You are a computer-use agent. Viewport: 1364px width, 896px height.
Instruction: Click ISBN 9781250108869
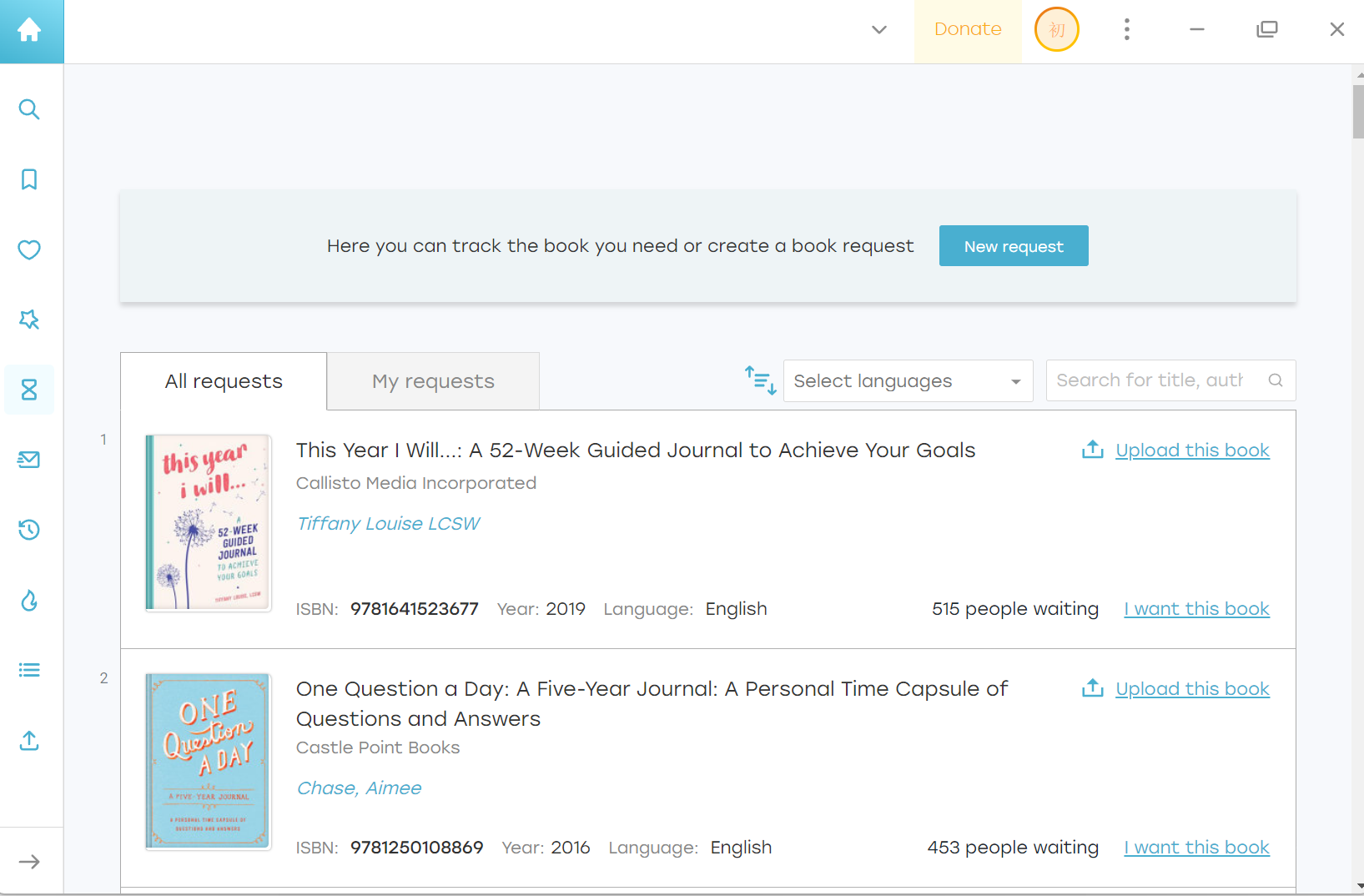417,848
